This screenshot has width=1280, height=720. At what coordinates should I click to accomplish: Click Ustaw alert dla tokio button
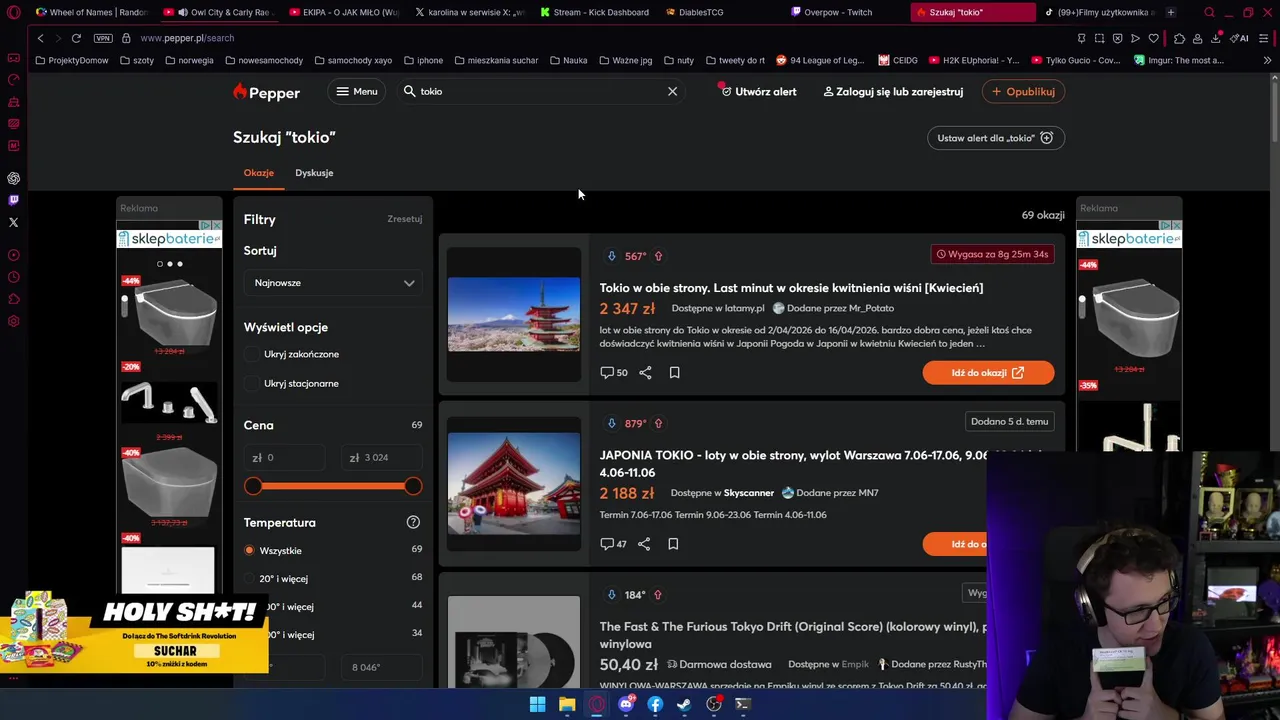996,138
